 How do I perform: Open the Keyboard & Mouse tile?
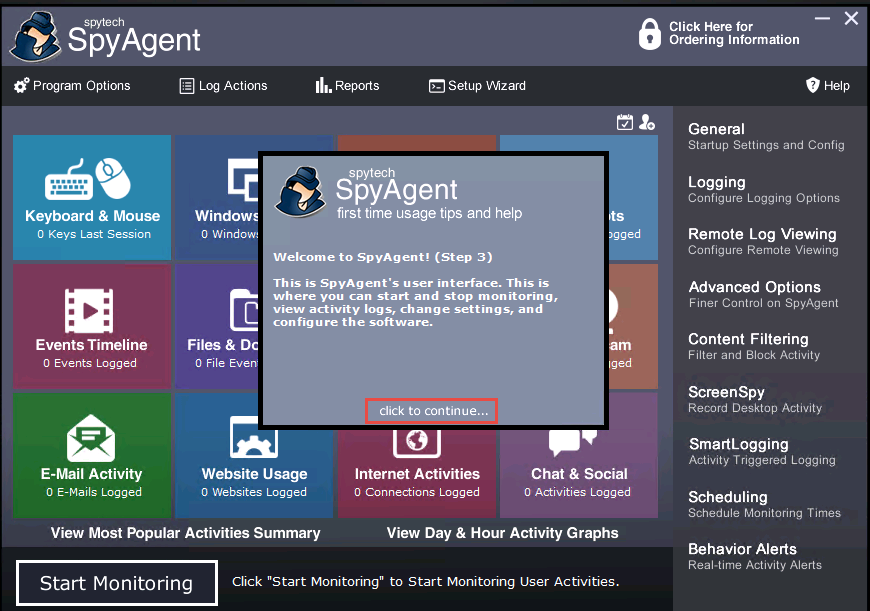pyautogui.click(x=92, y=198)
